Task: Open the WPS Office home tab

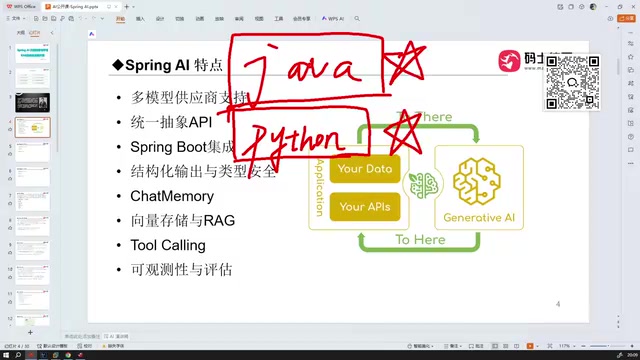Action: click(21, 7)
